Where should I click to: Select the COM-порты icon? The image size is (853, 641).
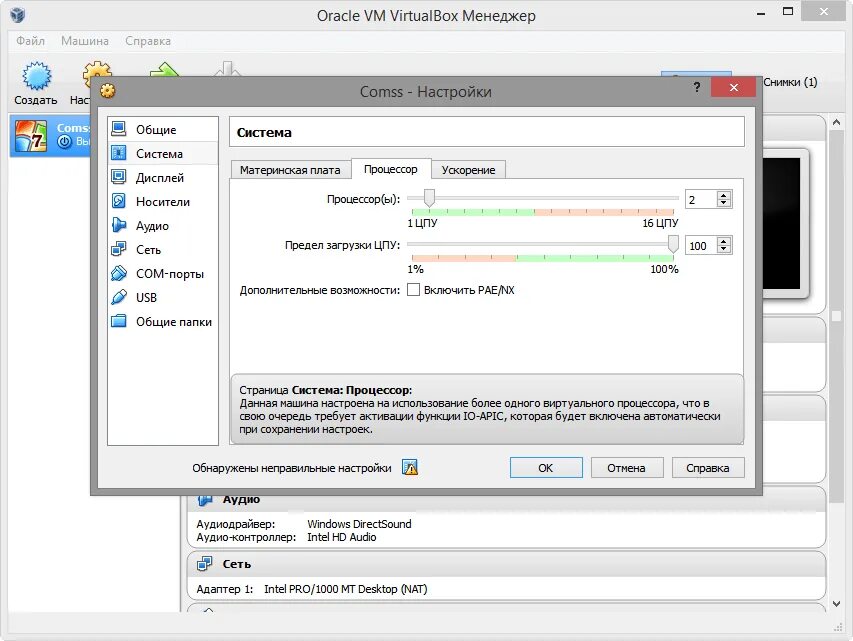coord(119,273)
